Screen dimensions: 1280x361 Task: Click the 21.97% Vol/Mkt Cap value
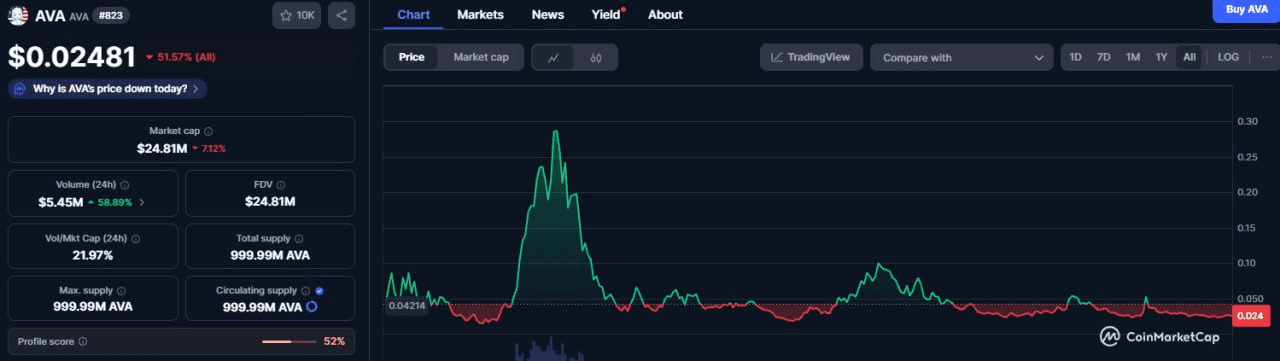click(92, 255)
